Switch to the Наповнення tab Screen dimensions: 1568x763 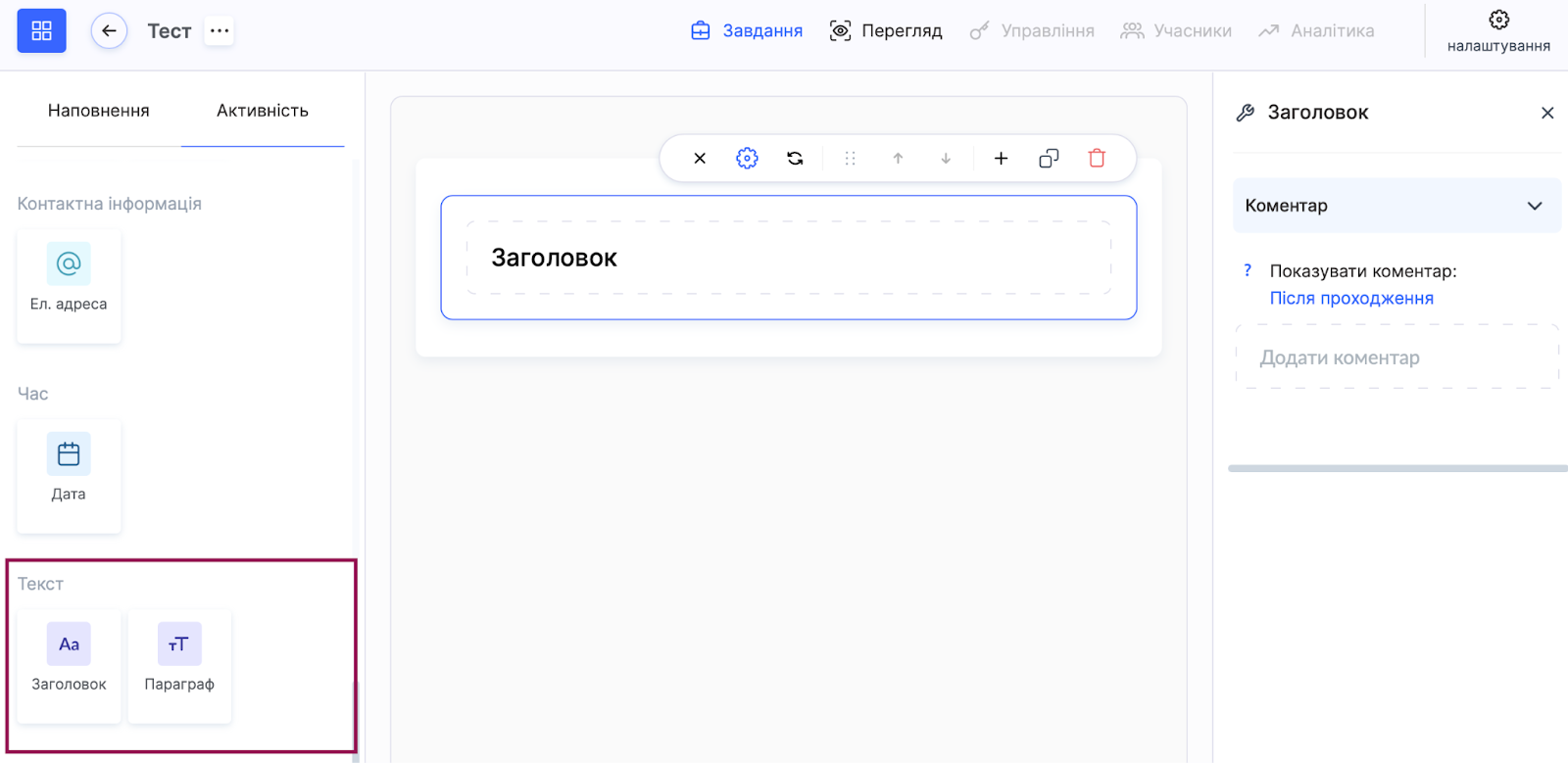pyautogui.click(x=99, y=112)
